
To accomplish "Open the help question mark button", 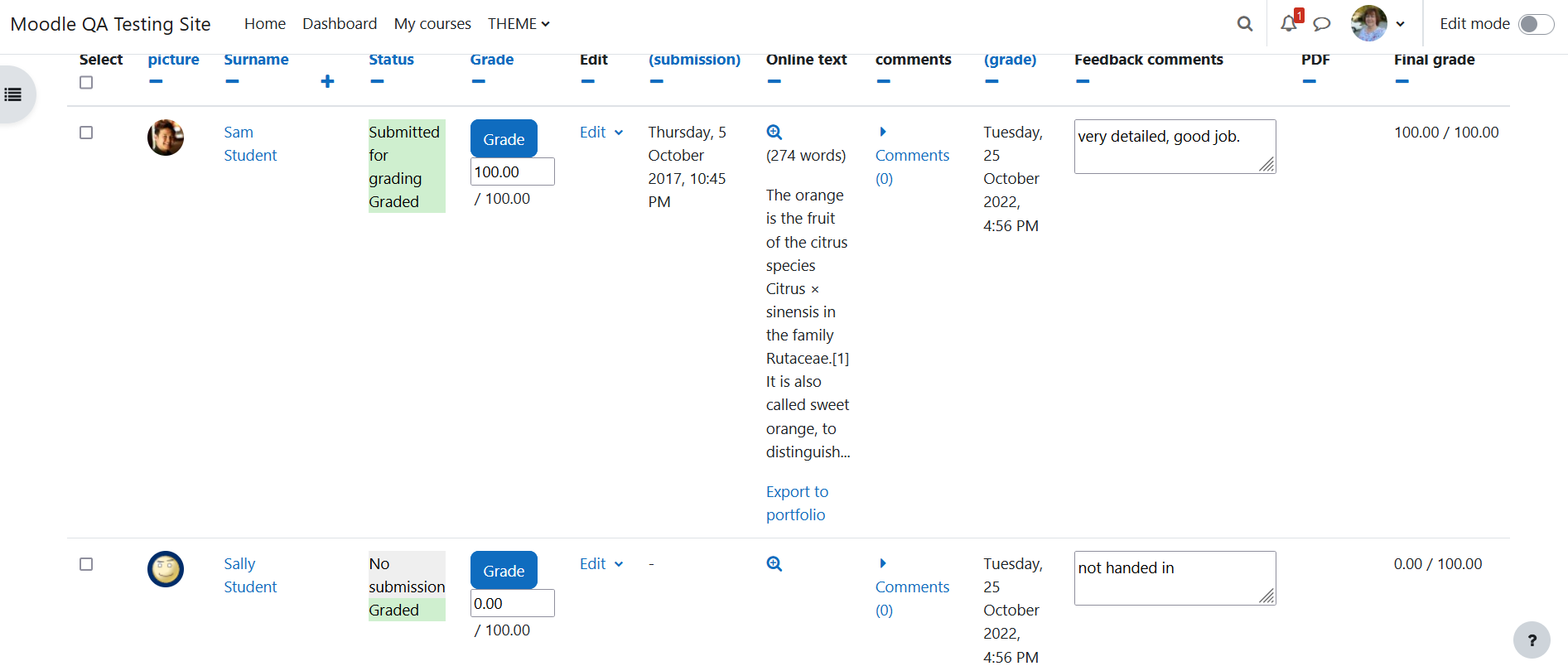I will tap(1532, 640).
